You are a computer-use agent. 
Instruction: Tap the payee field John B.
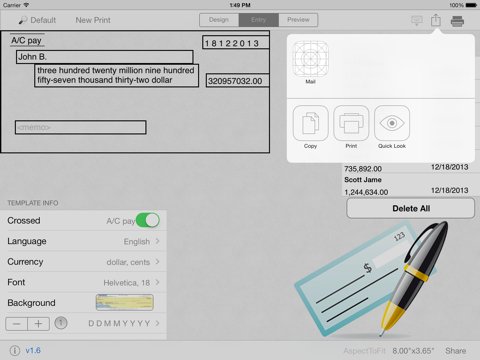point(105,57)
